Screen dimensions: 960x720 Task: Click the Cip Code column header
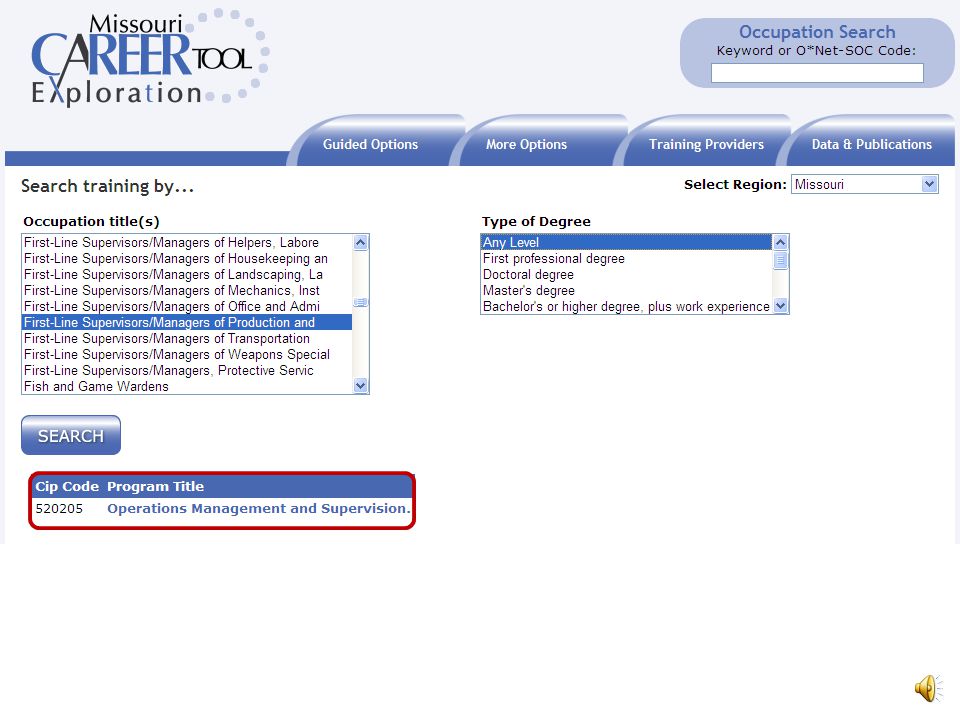click(x=67, y=486)
